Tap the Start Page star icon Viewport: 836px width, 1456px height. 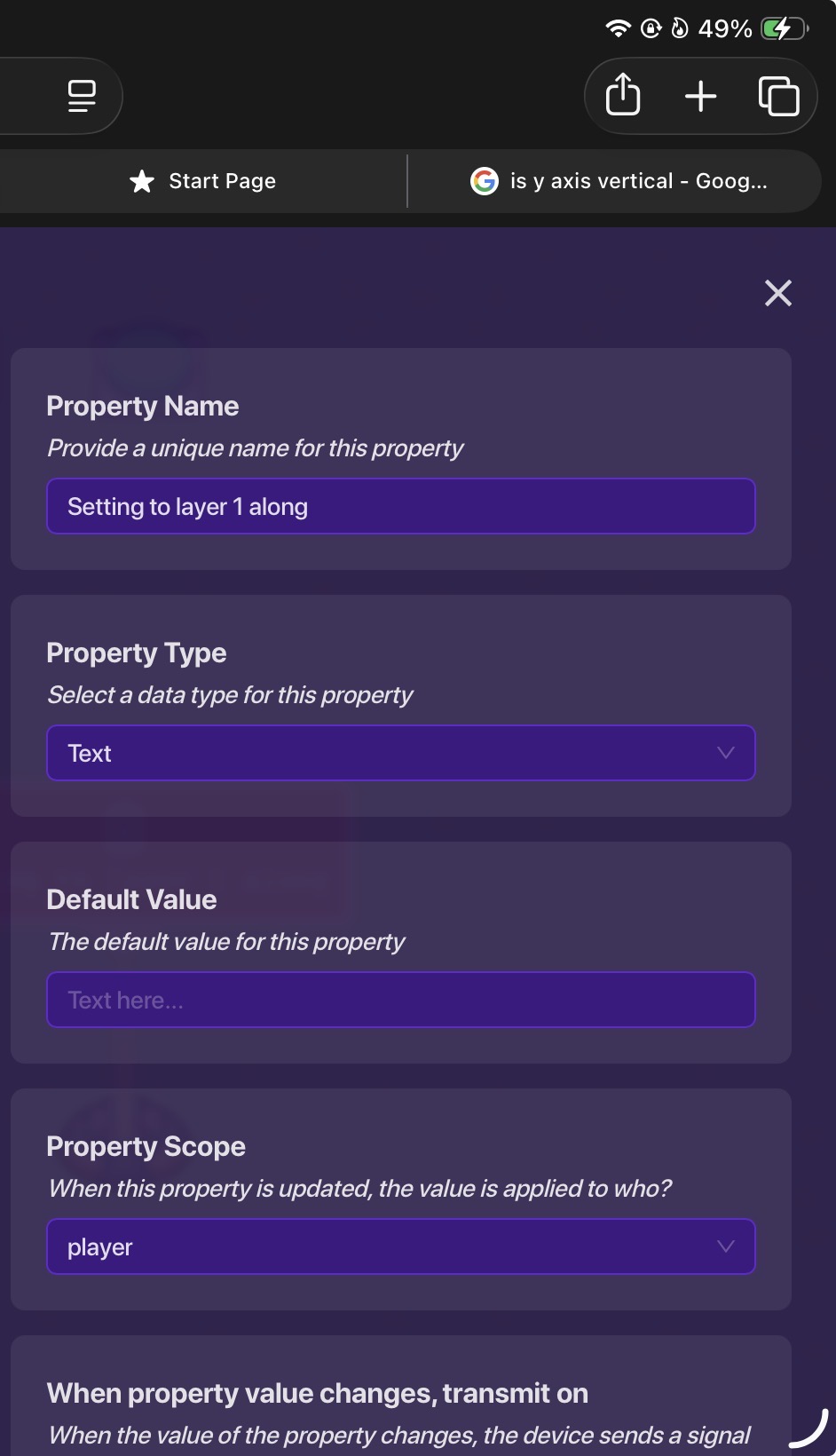(142, 182)
